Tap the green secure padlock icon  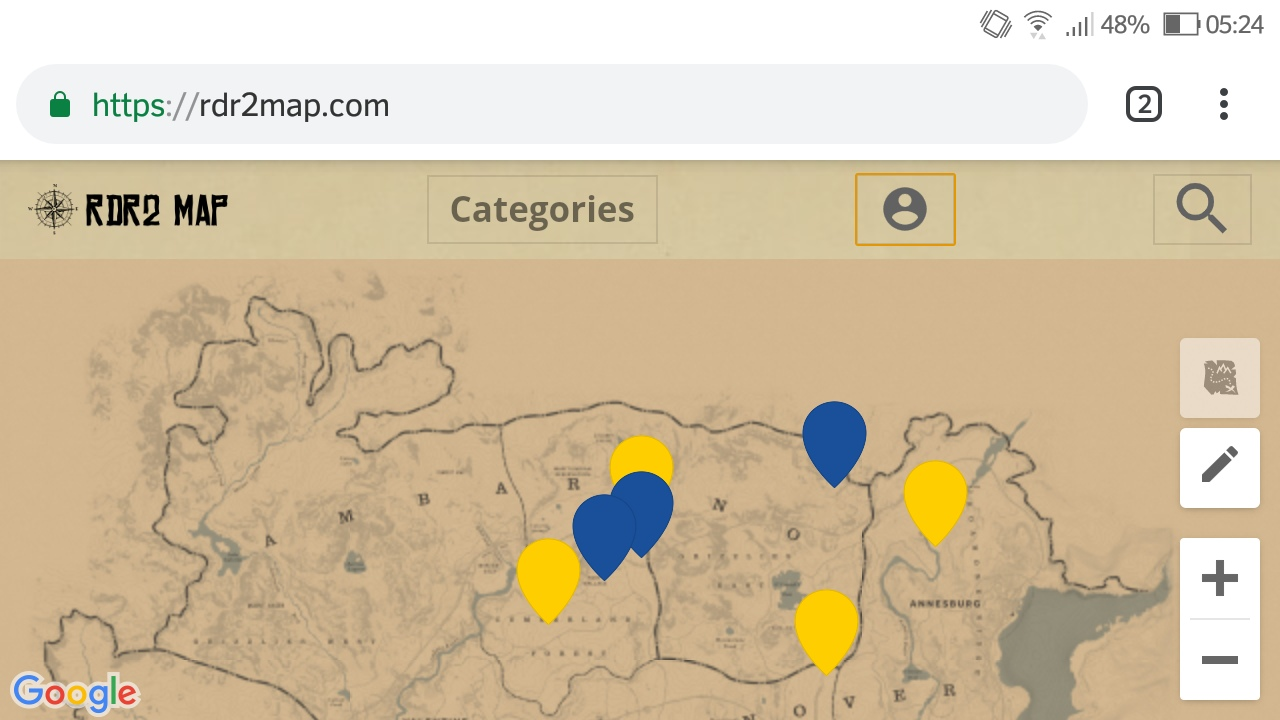point(60,104)
